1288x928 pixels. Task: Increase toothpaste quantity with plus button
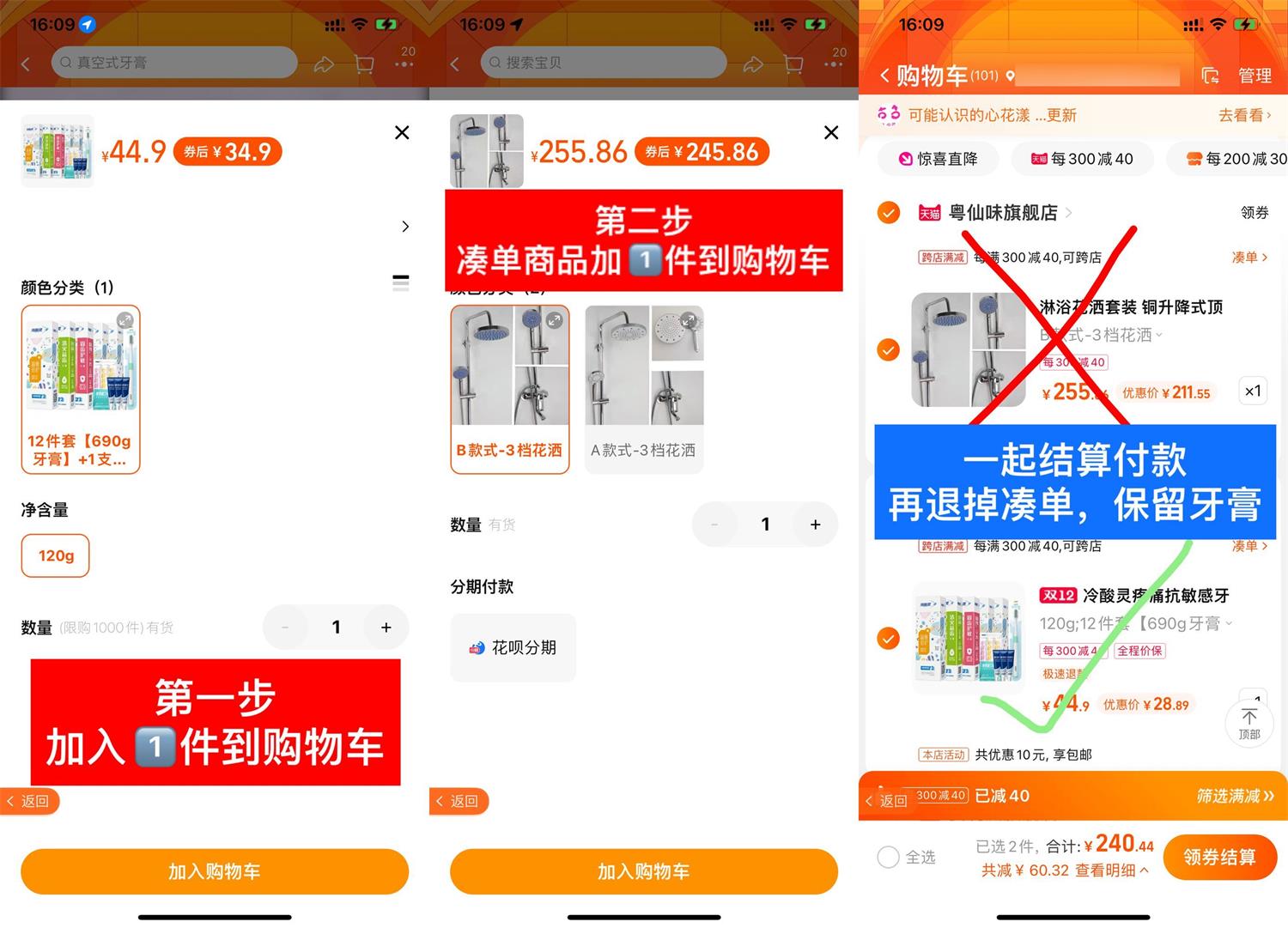[x=386, y=628]
